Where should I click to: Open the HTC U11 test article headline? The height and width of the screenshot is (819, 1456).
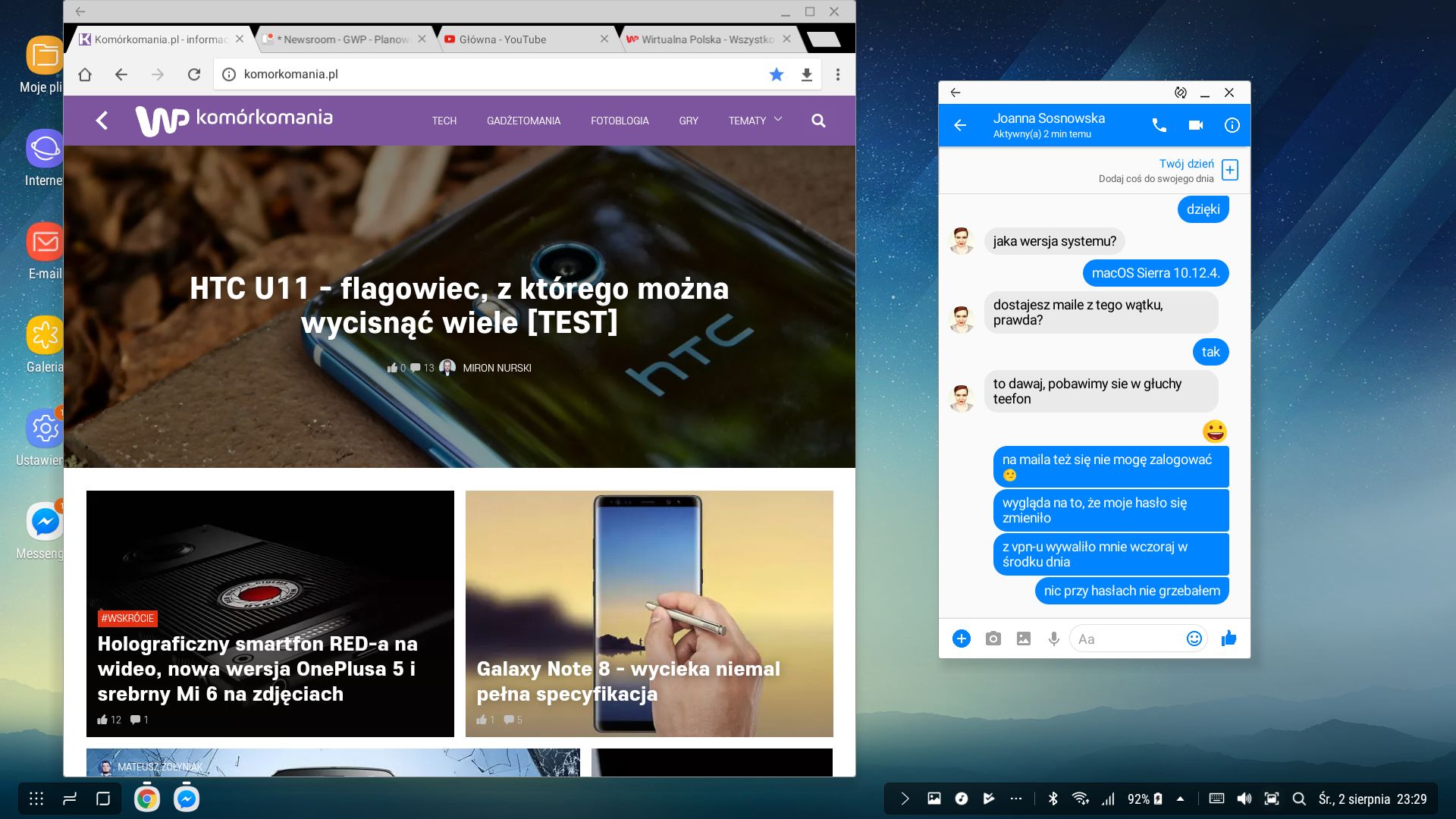[x=460, y=305]
